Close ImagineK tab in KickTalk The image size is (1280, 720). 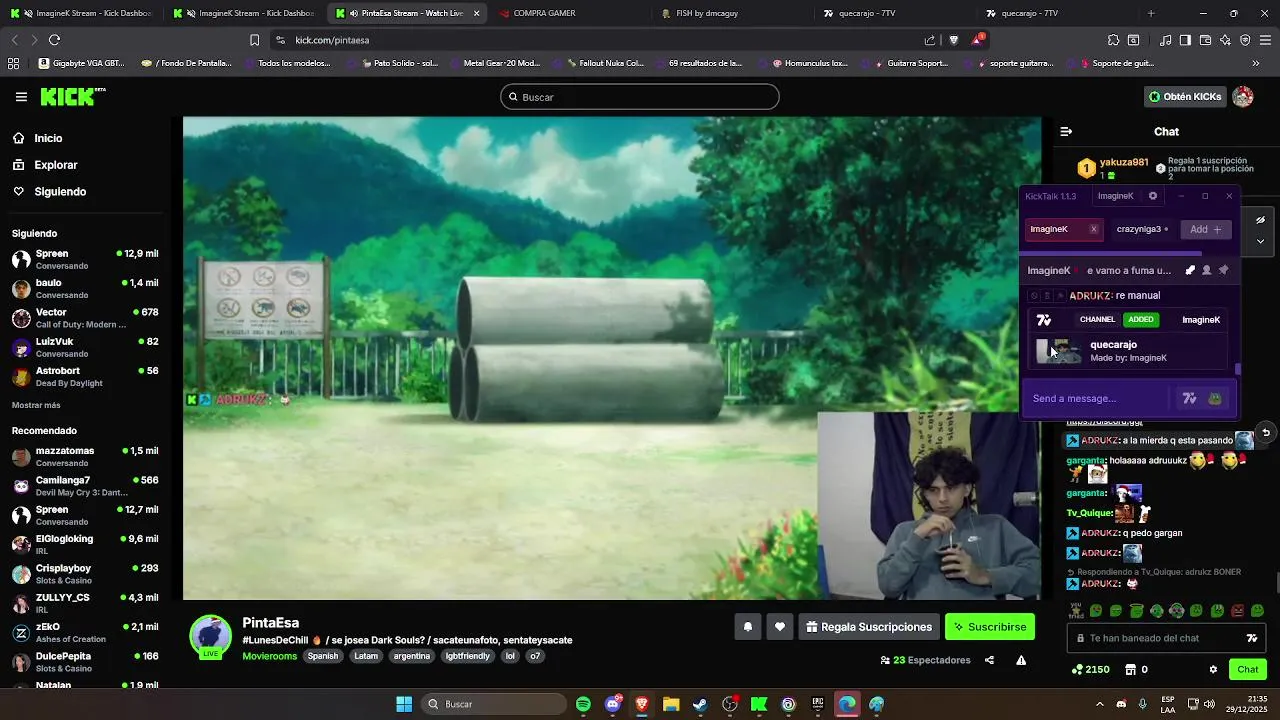point(1094,229)
